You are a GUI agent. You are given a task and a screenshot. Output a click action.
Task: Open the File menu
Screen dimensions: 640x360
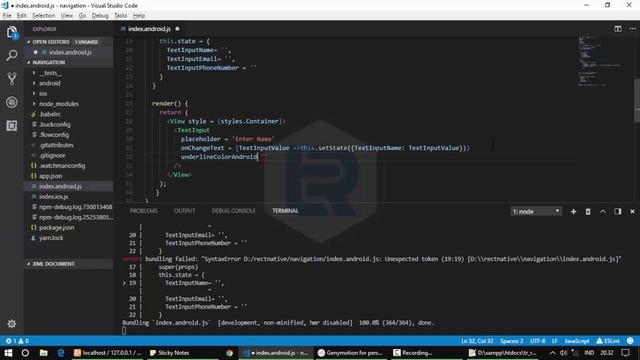point(7,16)
